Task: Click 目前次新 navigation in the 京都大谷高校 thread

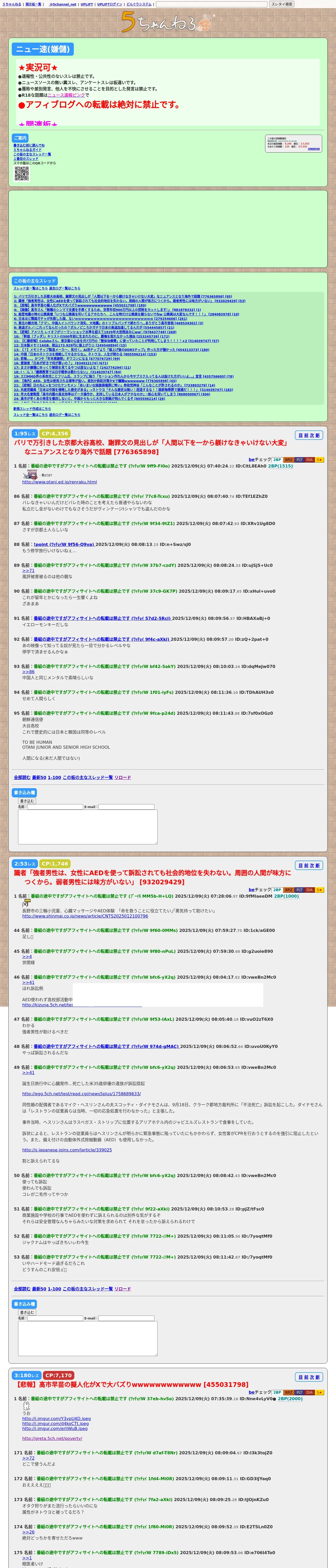Action: [309, 435]
